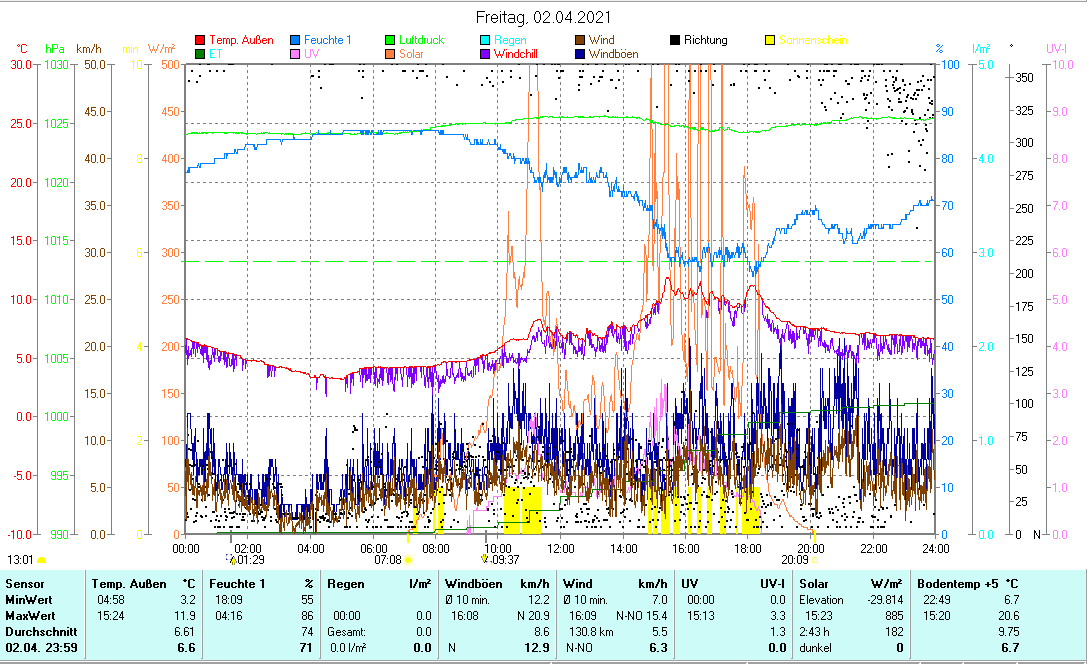1087x664 pixels.
Task: Click the navy Windböen legend swatch
Action: 580,54
